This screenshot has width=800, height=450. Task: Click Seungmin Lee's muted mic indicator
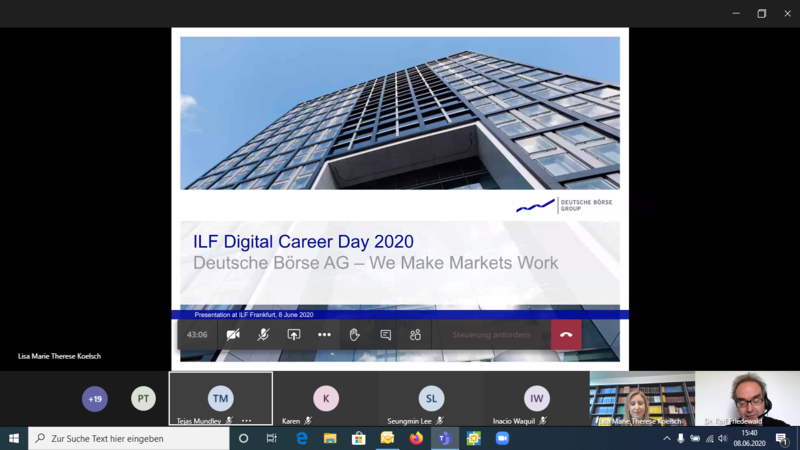pos(440,421)
